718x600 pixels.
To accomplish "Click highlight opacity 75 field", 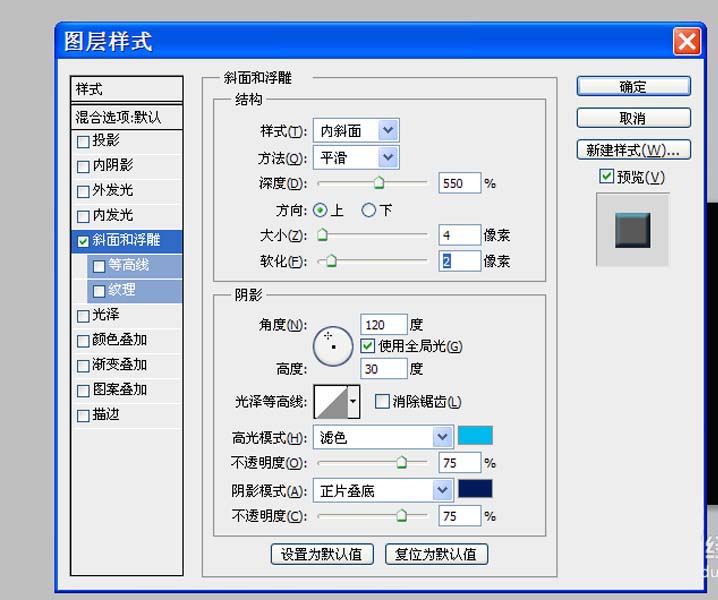I will click(459, 463).
